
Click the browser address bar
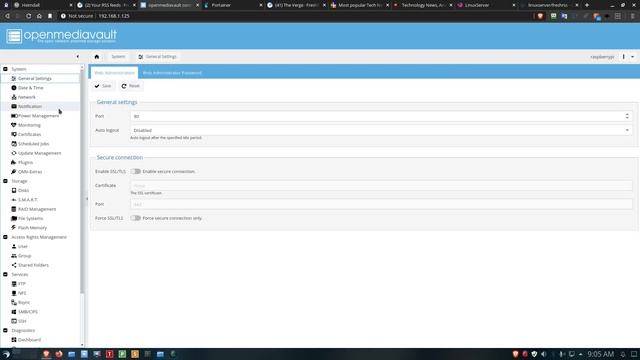(x=294, y=16)
